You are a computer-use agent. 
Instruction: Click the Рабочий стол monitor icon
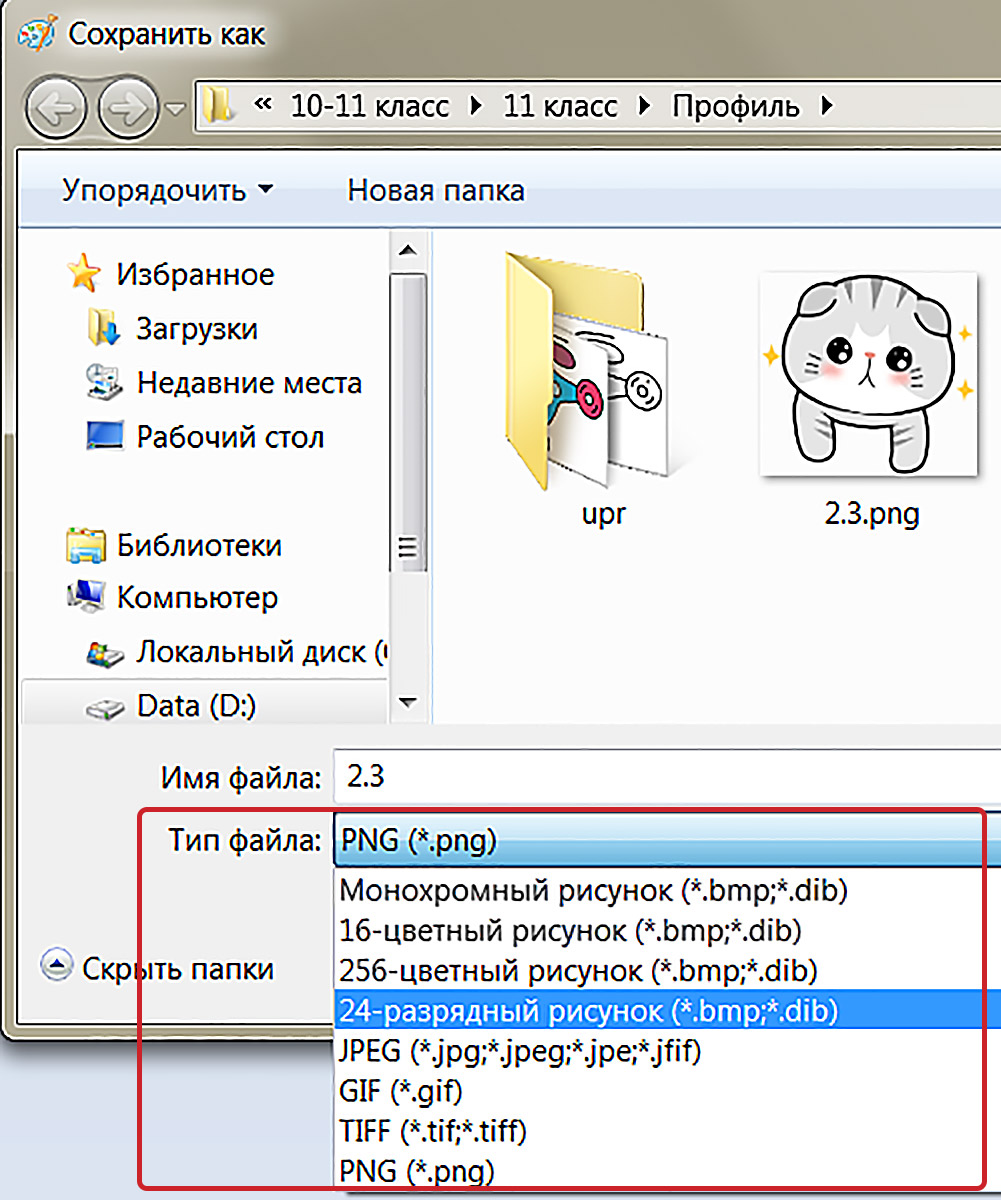coord(104,436)
